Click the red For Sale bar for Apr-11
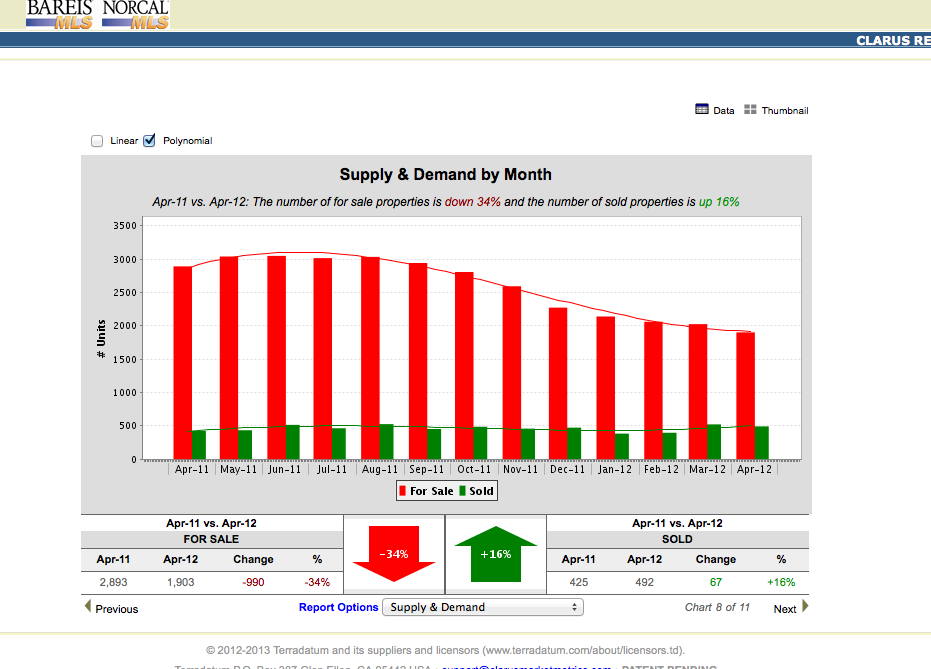This screenshot has width=931, height=669. coord(183,363)
